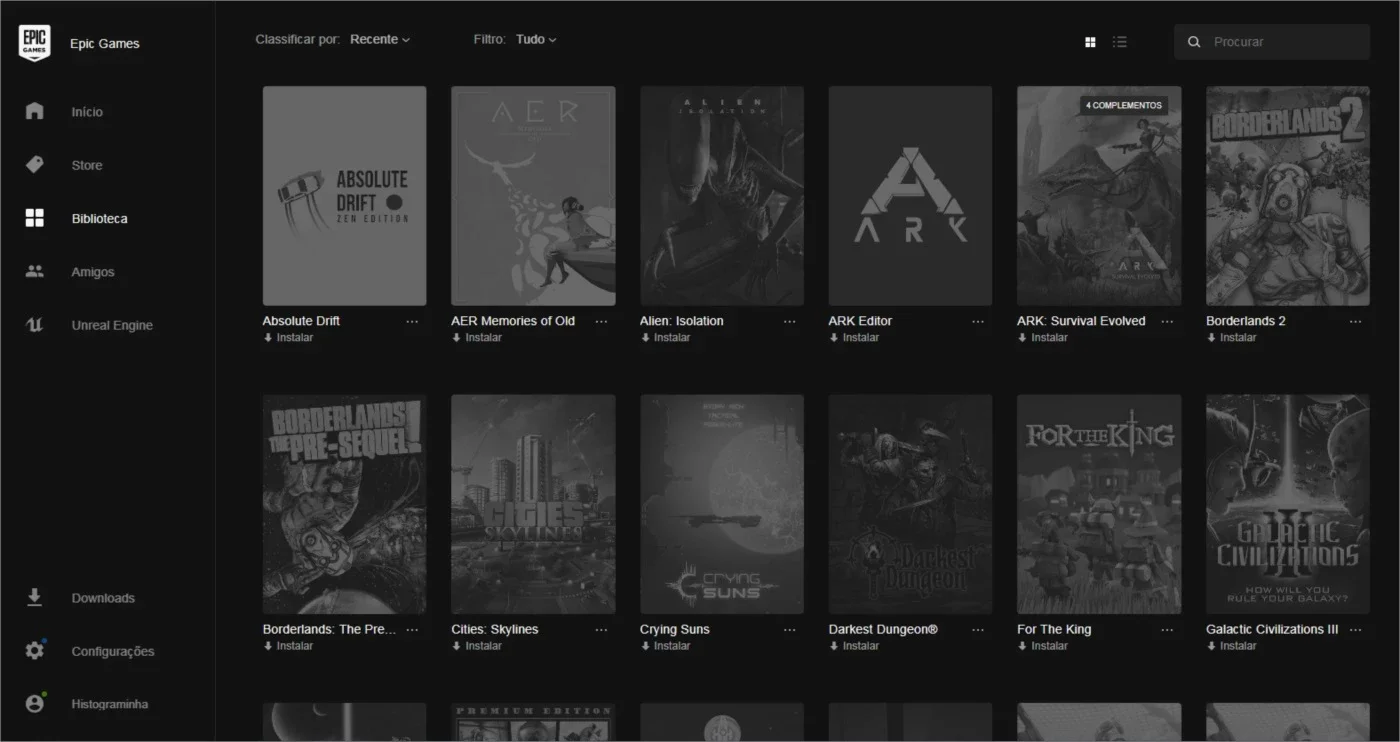Click the Histograminha profile avatar icon

[x=35, y=704]
